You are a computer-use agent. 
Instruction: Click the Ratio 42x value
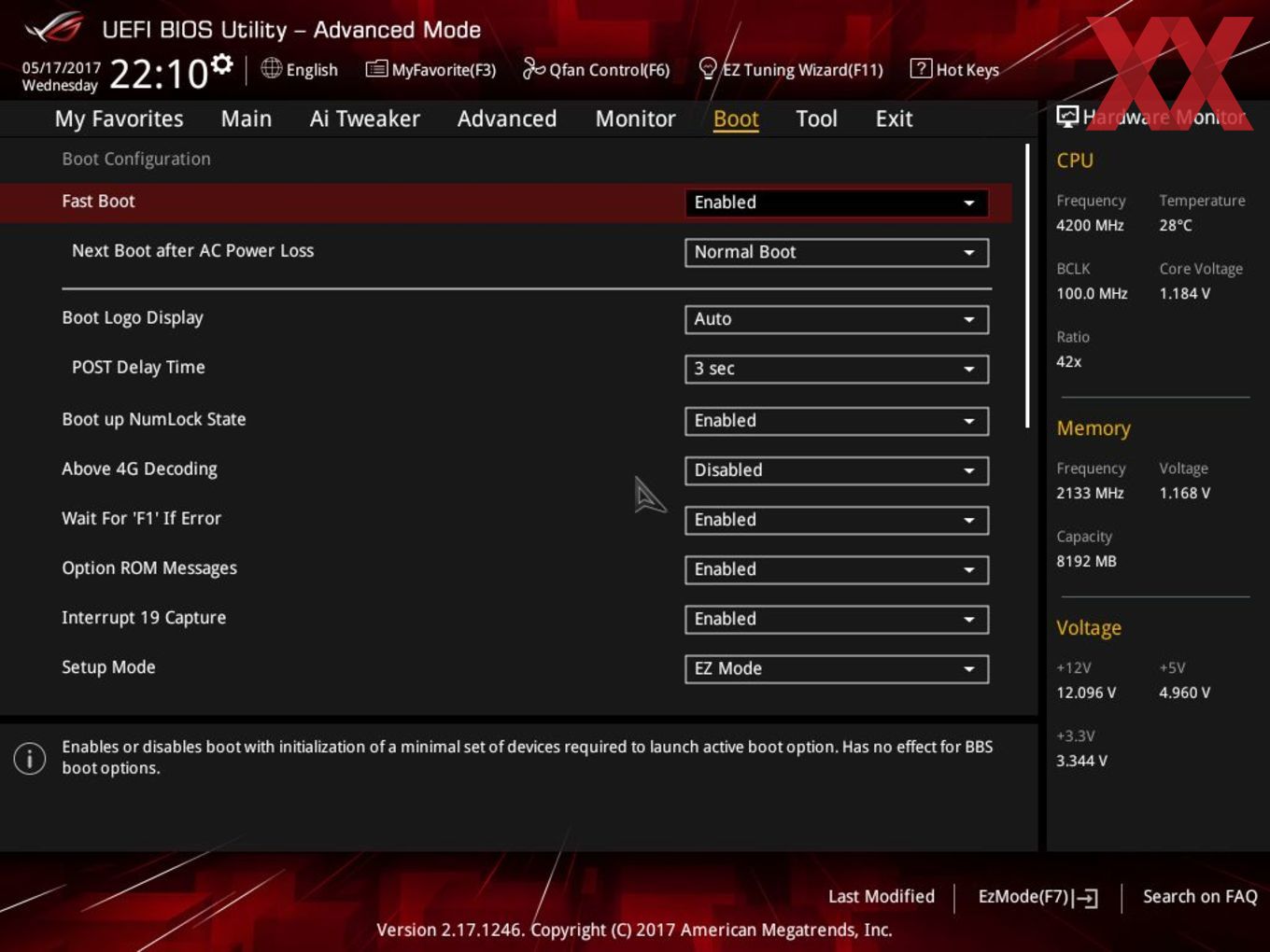pyautogui.click(x=1068, y=361)
